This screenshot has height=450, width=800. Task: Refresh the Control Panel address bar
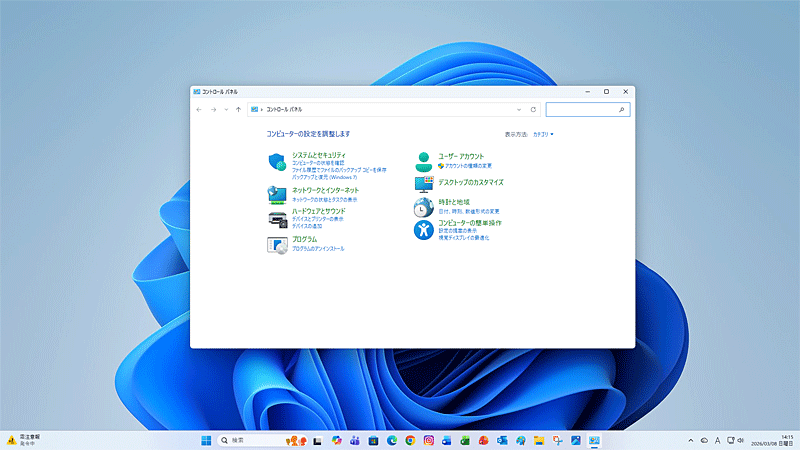(x=533, y=109)
